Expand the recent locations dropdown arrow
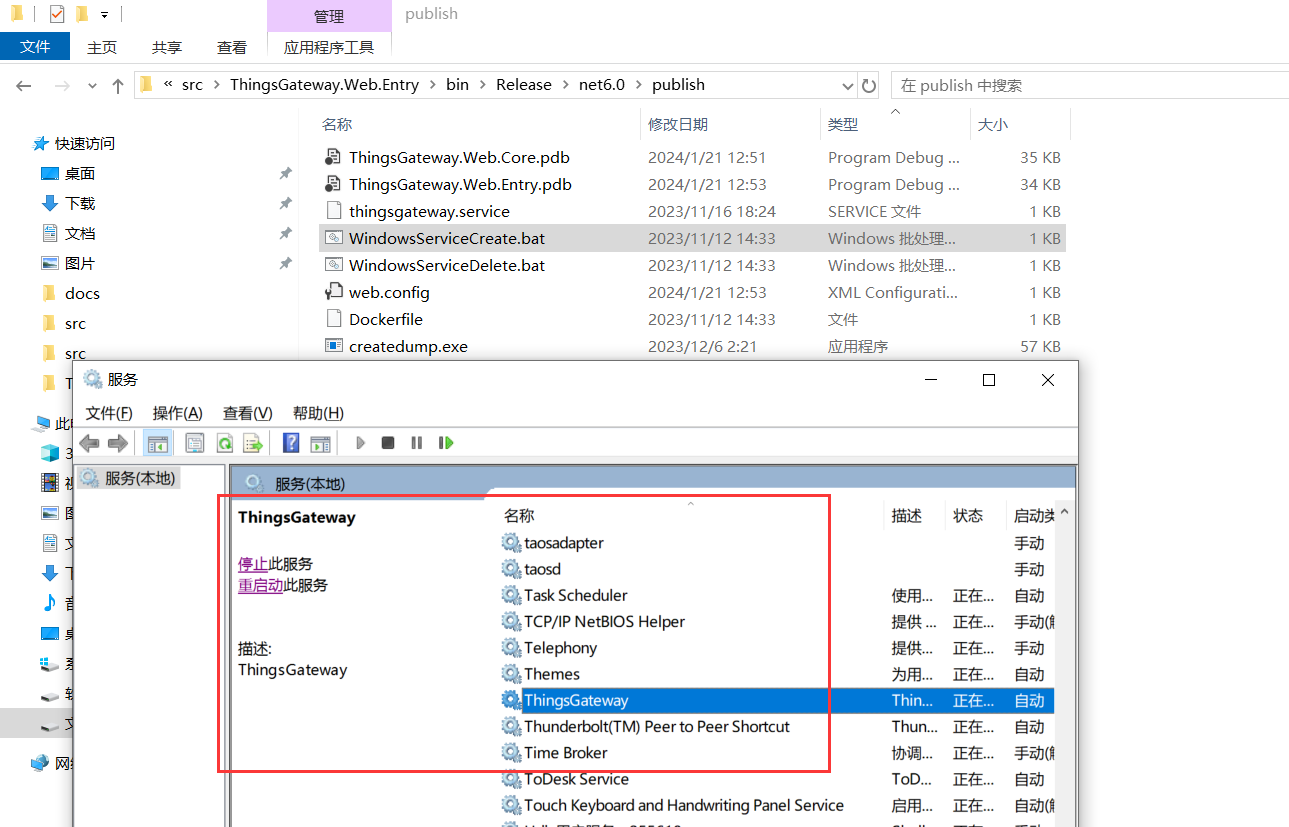1289x827 pixels. pos(92,86)
